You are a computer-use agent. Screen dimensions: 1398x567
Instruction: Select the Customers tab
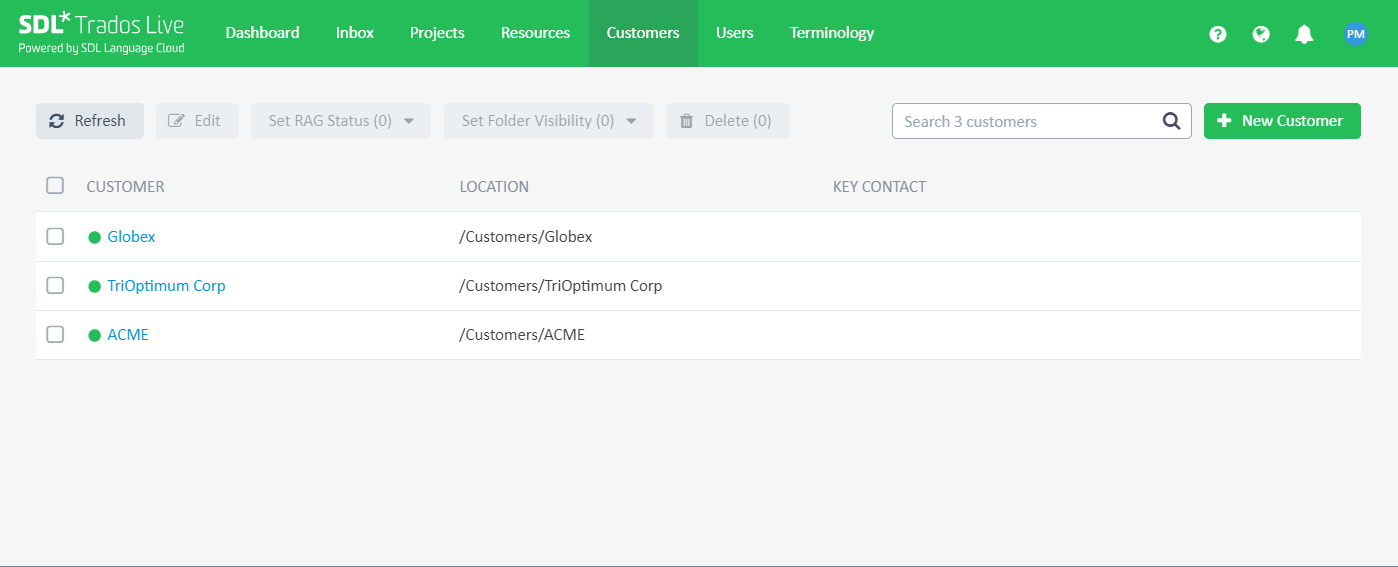[643, 33]
